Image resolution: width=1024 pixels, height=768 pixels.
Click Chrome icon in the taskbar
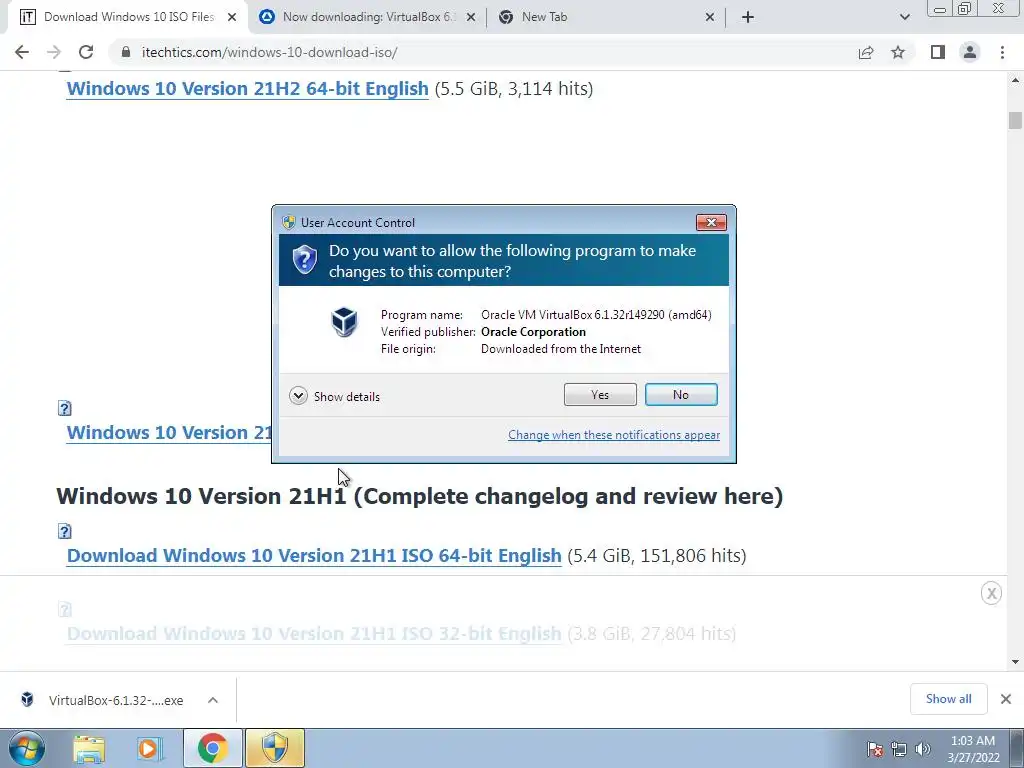coord(212,748)
